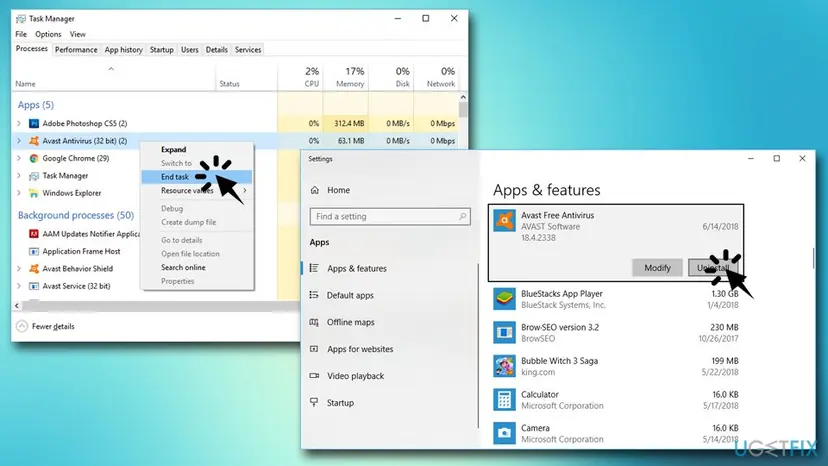Click the Startup sidebar icon in Settings
Image resolution: width=828 pixels, height=466 pixels.
(314, 402)
